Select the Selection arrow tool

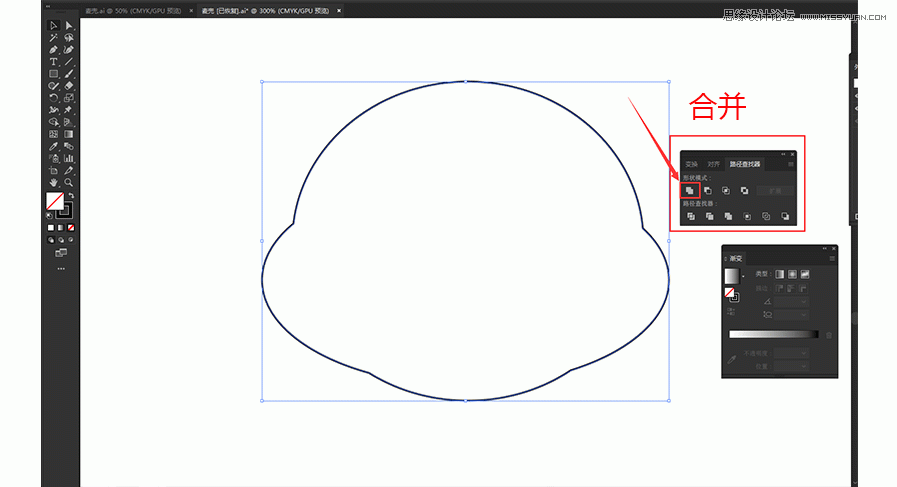pos(53,25)
